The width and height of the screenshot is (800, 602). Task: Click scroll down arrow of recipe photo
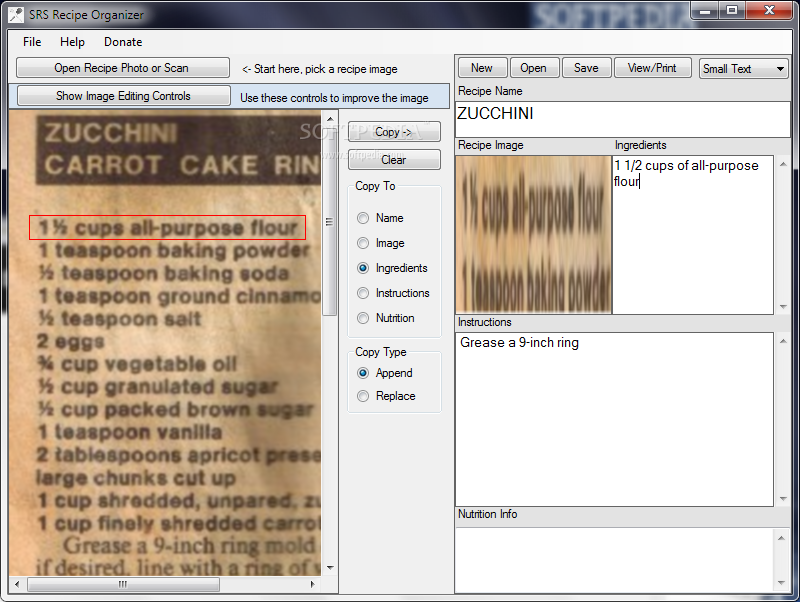[x=330, y=568]
